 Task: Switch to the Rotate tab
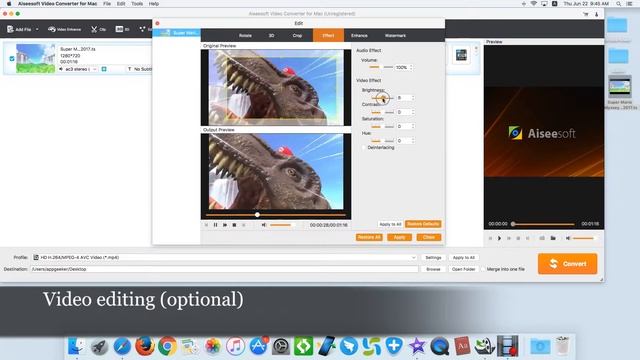245,36
